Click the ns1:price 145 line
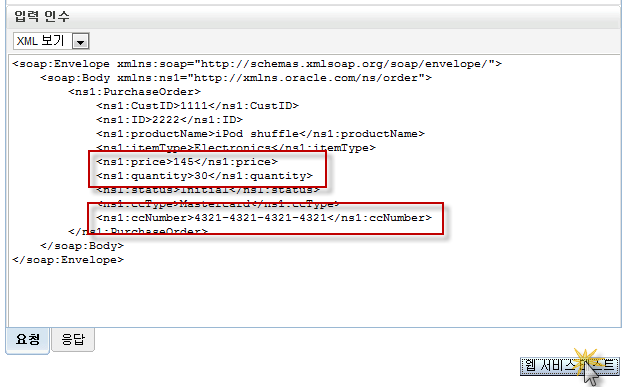The height and width of the screenshot is (387, 630). [187, 162]
